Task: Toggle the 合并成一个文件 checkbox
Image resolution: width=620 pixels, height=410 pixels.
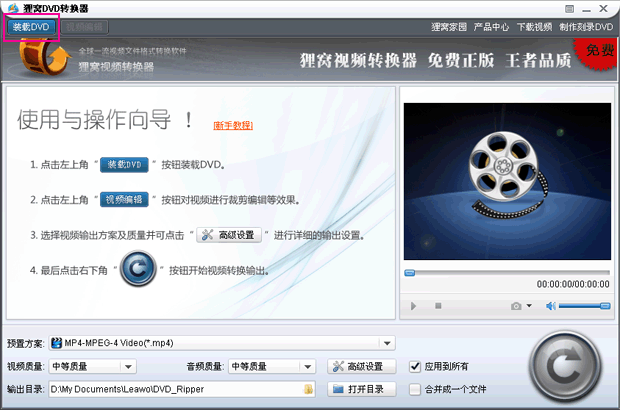Action: point(415,389)
